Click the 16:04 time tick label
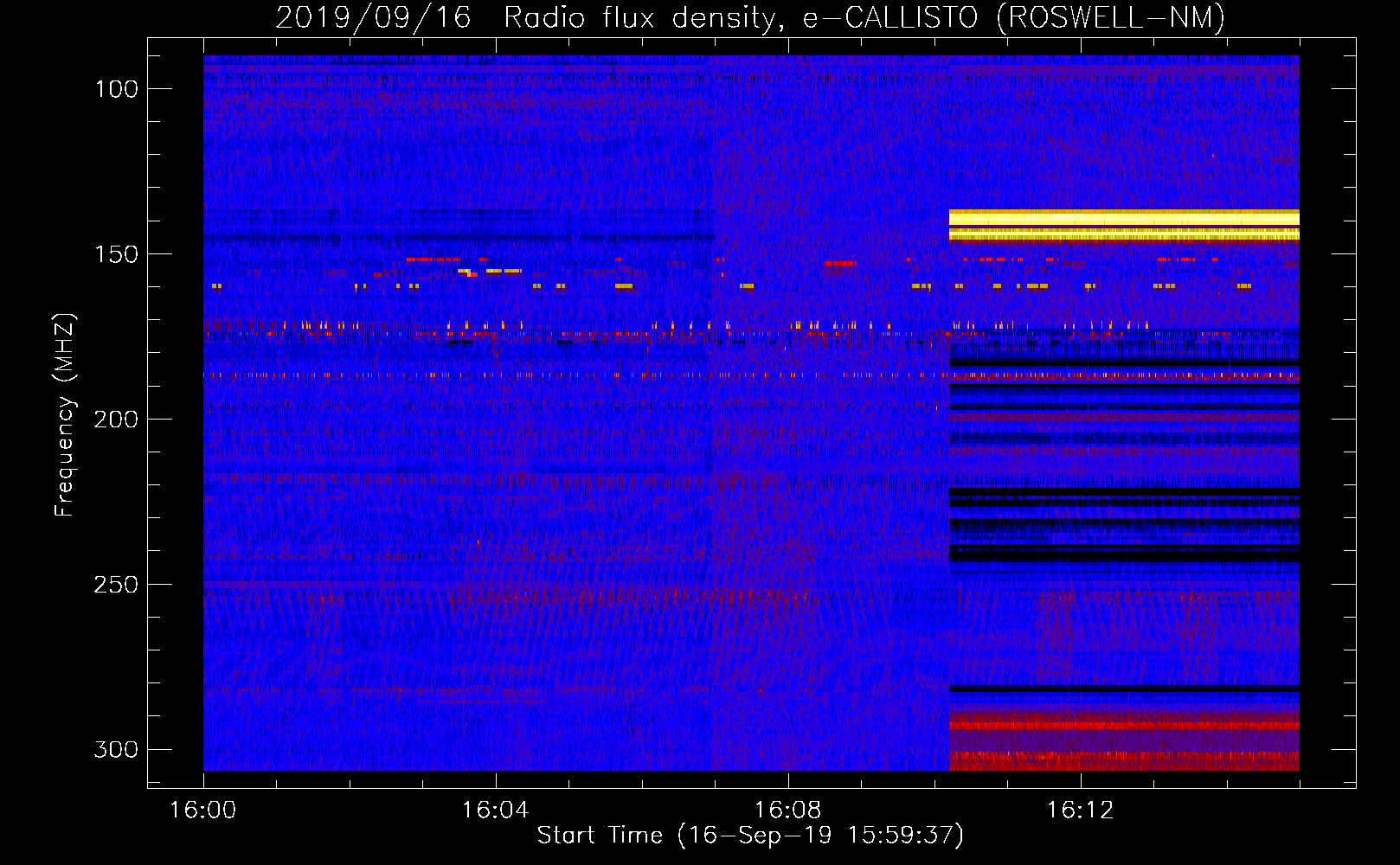The height and width of the screenshot is (865, 1400). (x=495, y=810)
